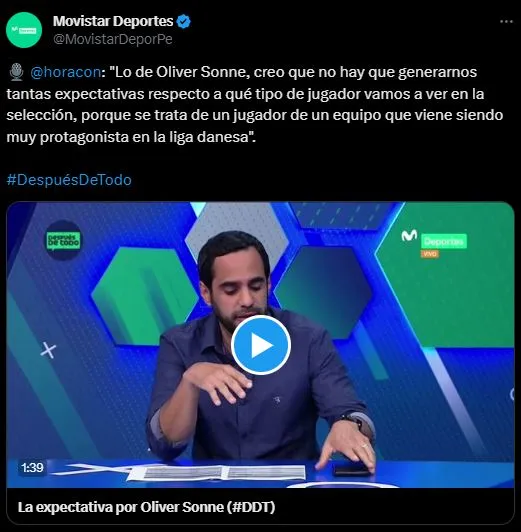Open the @horacon mention link
The image size is (521, 532).
(65, 72)
